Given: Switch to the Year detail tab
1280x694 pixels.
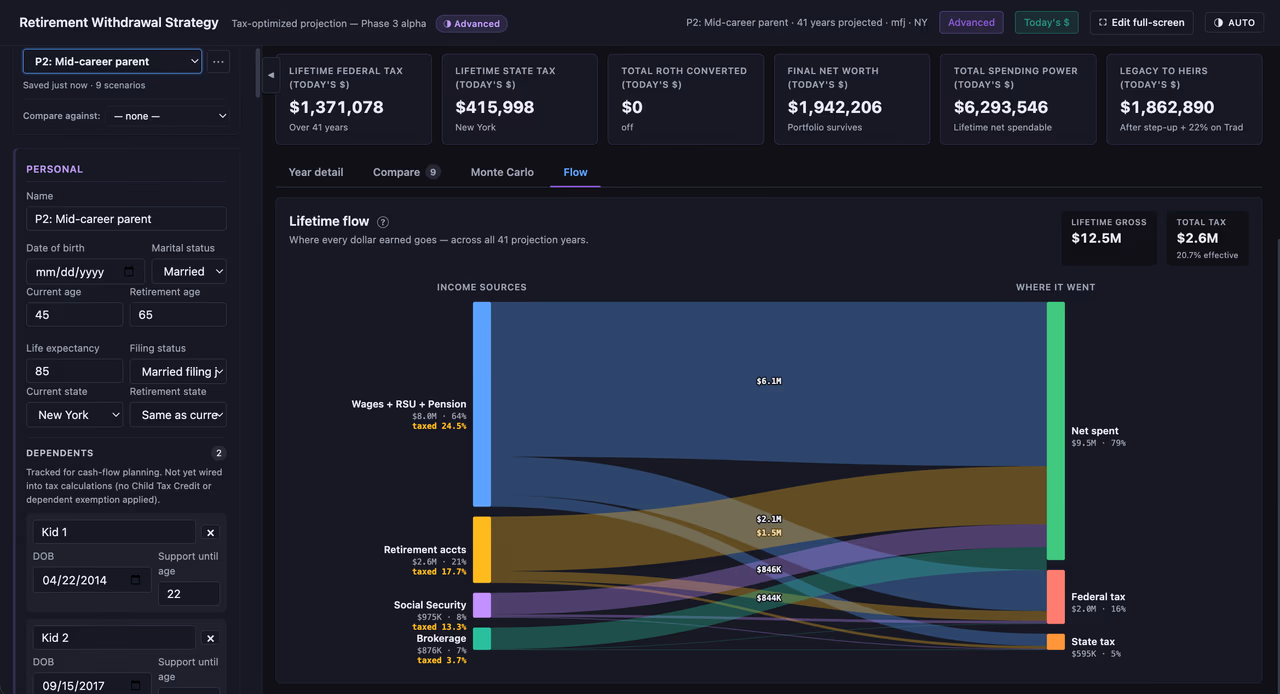Looking at the screenshot, I should click(x=316, y=172).
